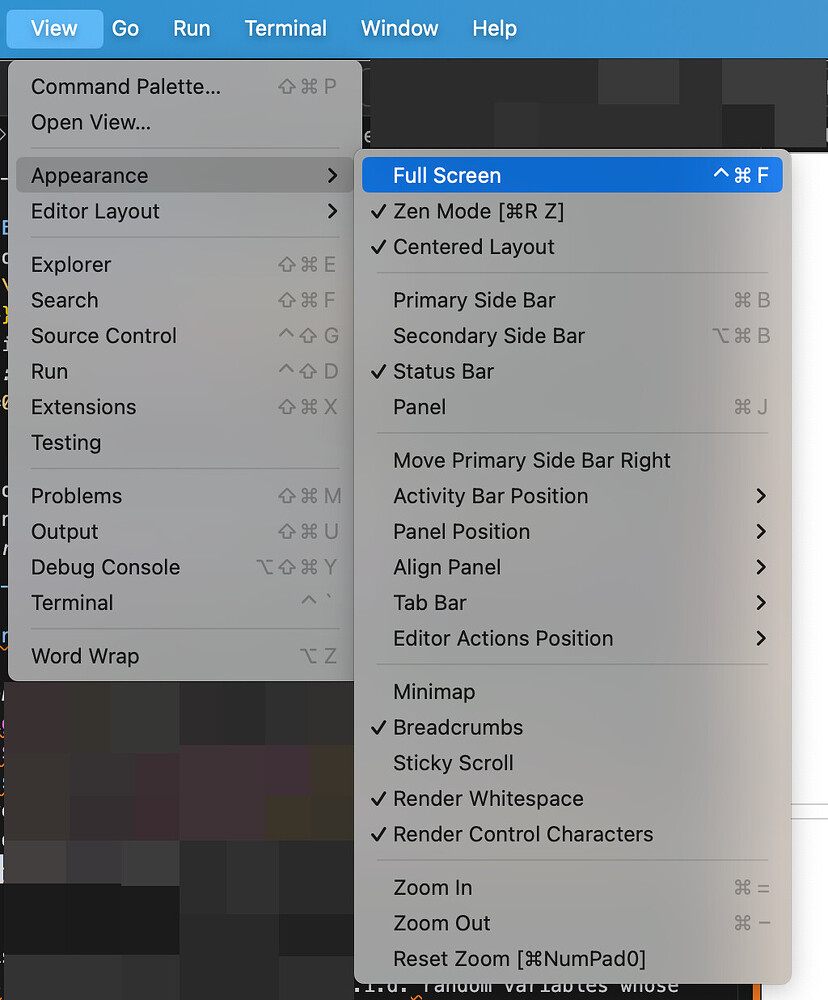The width and height of the screenshot is (828, 1000).
Task: Show the Explorer view
Action: click(x=71, y=265)
